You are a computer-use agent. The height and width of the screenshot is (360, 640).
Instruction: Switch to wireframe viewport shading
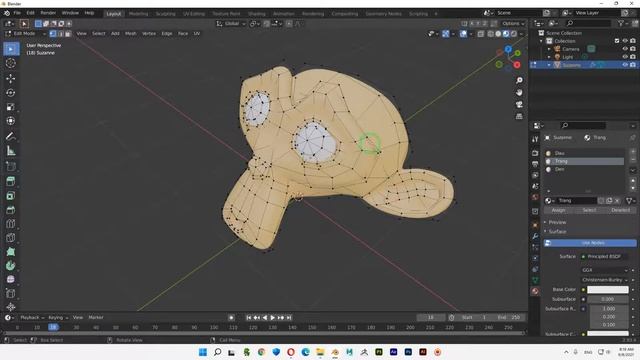click(x=491, y=34)
